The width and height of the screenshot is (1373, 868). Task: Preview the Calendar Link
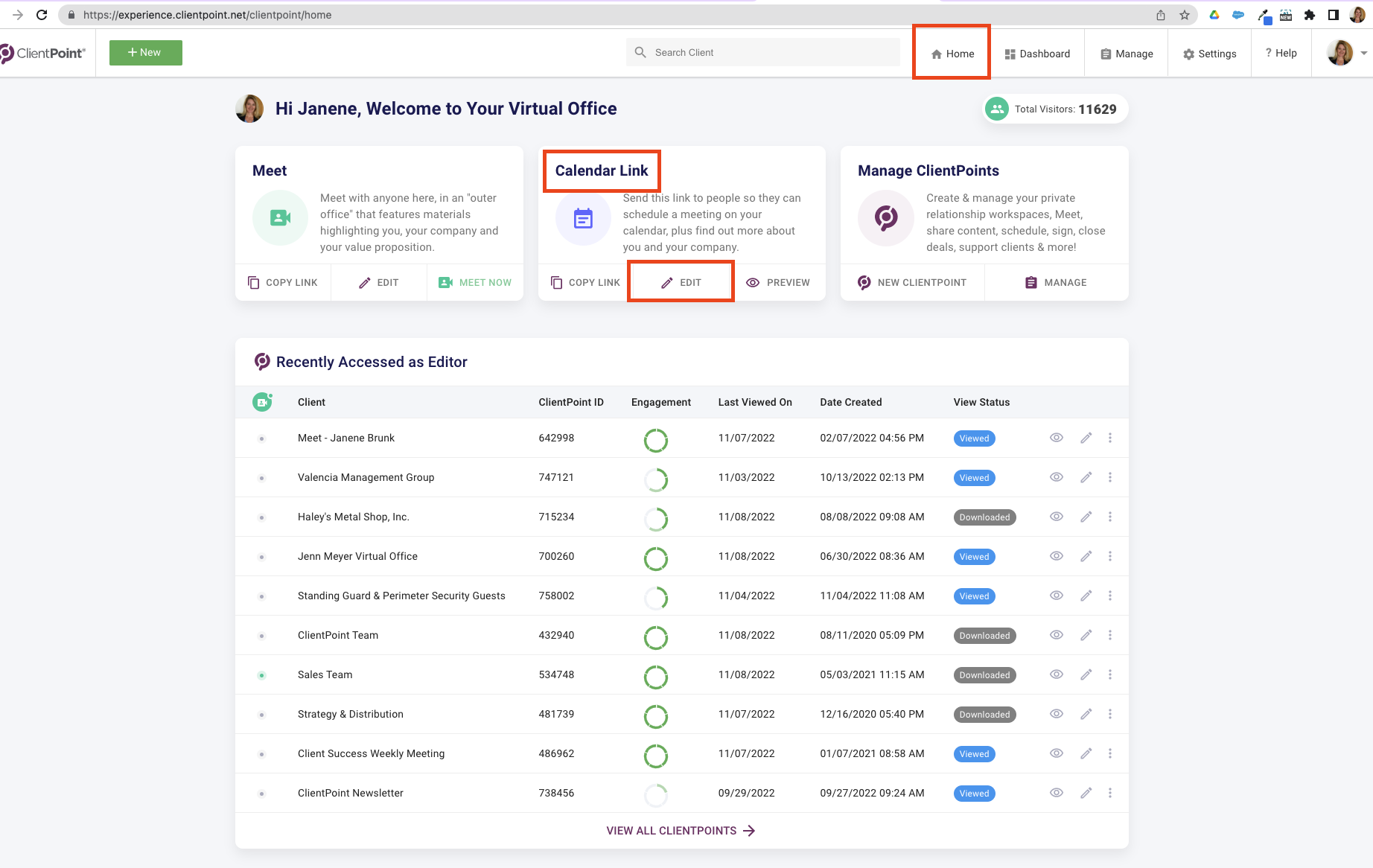pos(778,282)
